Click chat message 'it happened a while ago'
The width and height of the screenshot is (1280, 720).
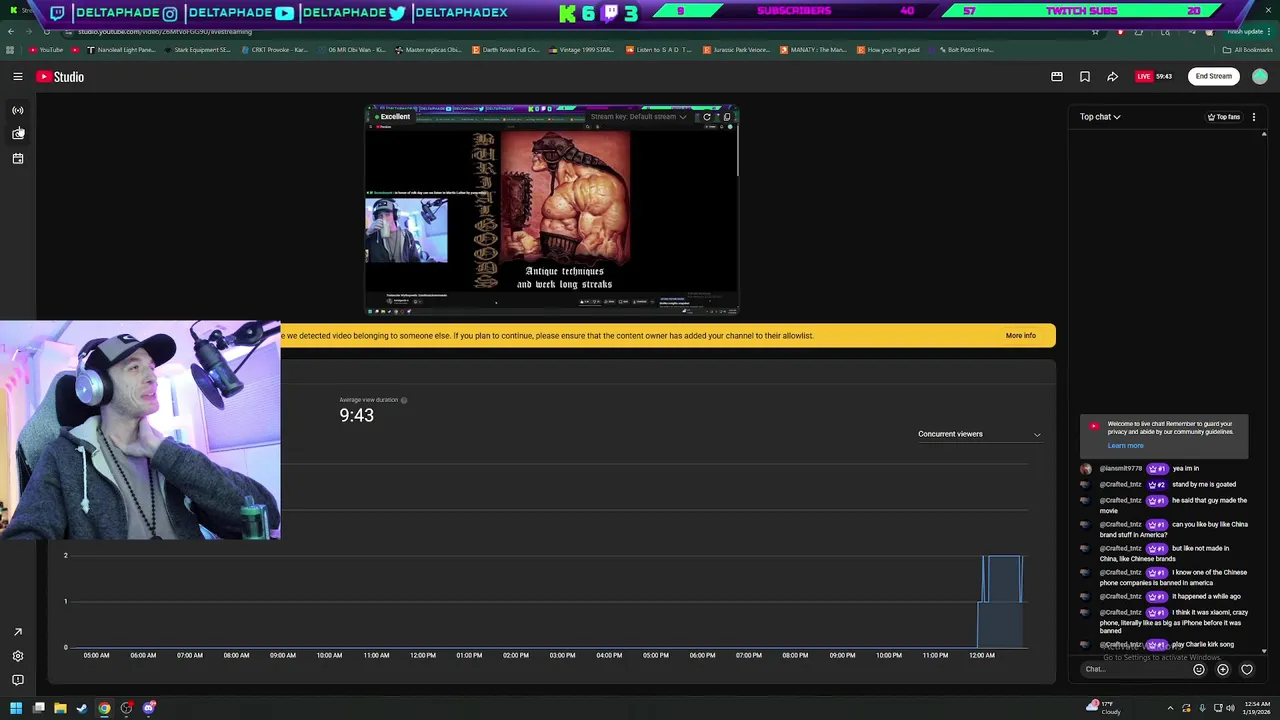click(x=1206, y=597)
